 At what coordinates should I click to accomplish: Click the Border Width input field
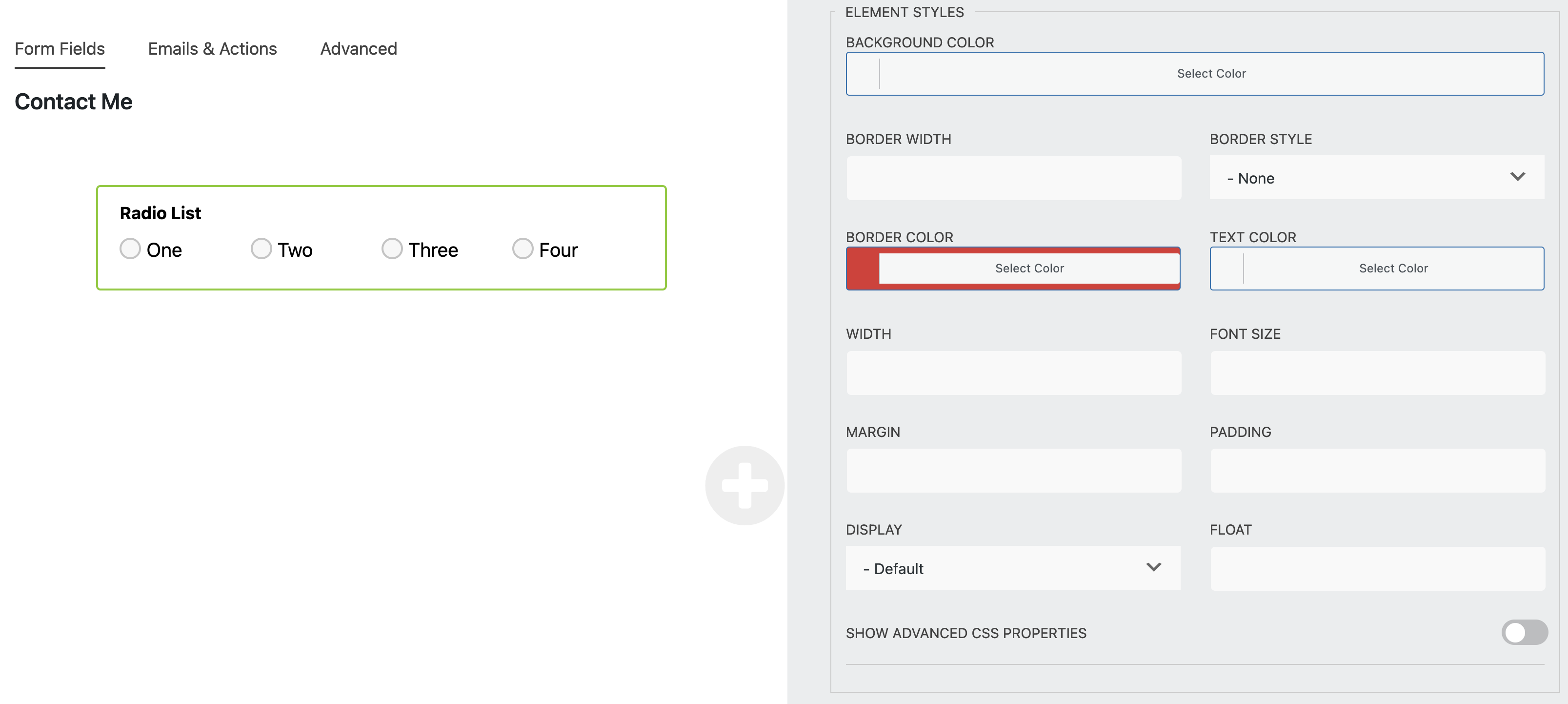click(1012, 178)
